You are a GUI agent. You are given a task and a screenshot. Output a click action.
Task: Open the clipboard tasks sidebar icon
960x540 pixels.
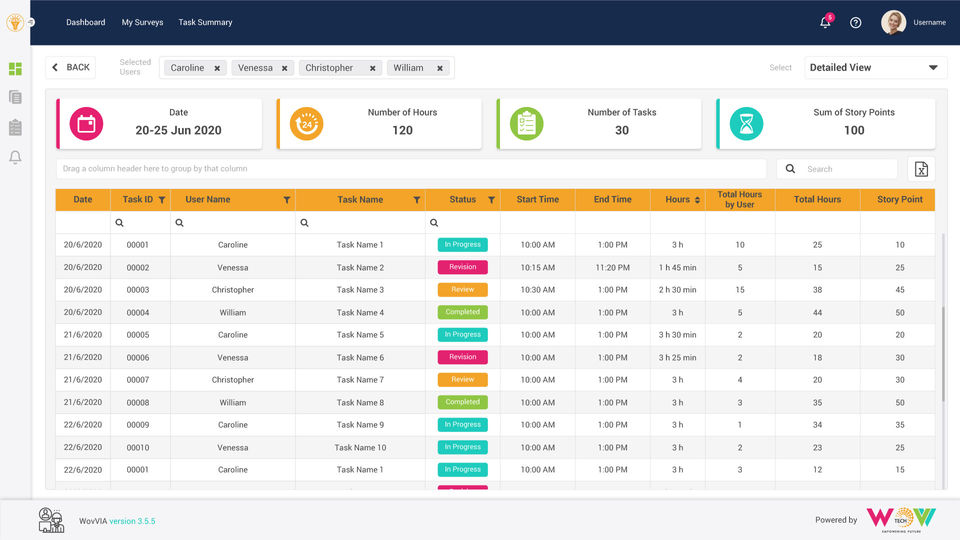click(x=15, y=127)
